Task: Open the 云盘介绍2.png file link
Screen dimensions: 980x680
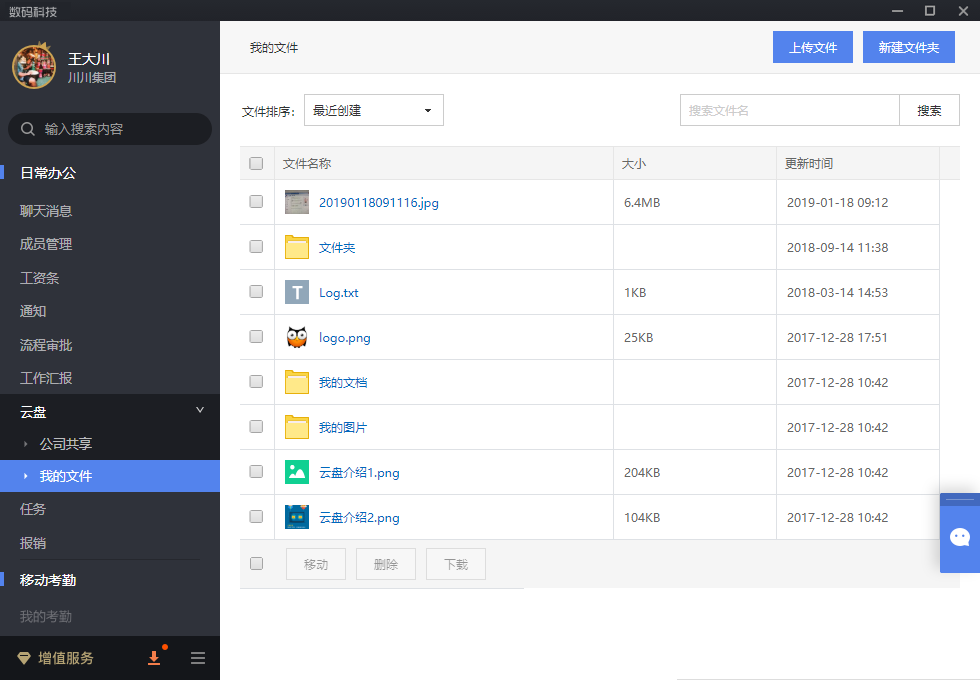Action: click(359, 518)
